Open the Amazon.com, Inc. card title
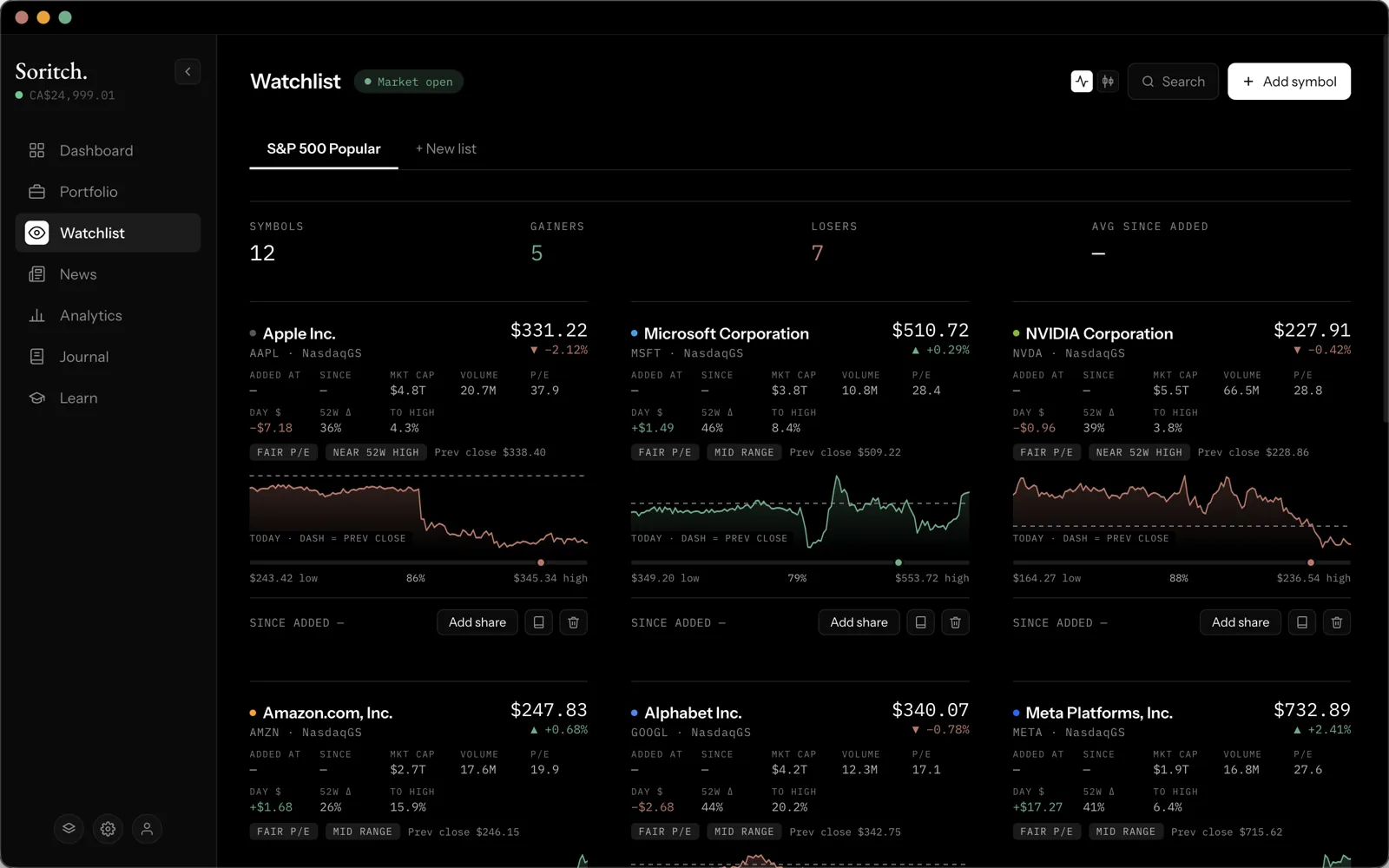The height and width of the screenshot is (868, 1389). click(328, 713)
